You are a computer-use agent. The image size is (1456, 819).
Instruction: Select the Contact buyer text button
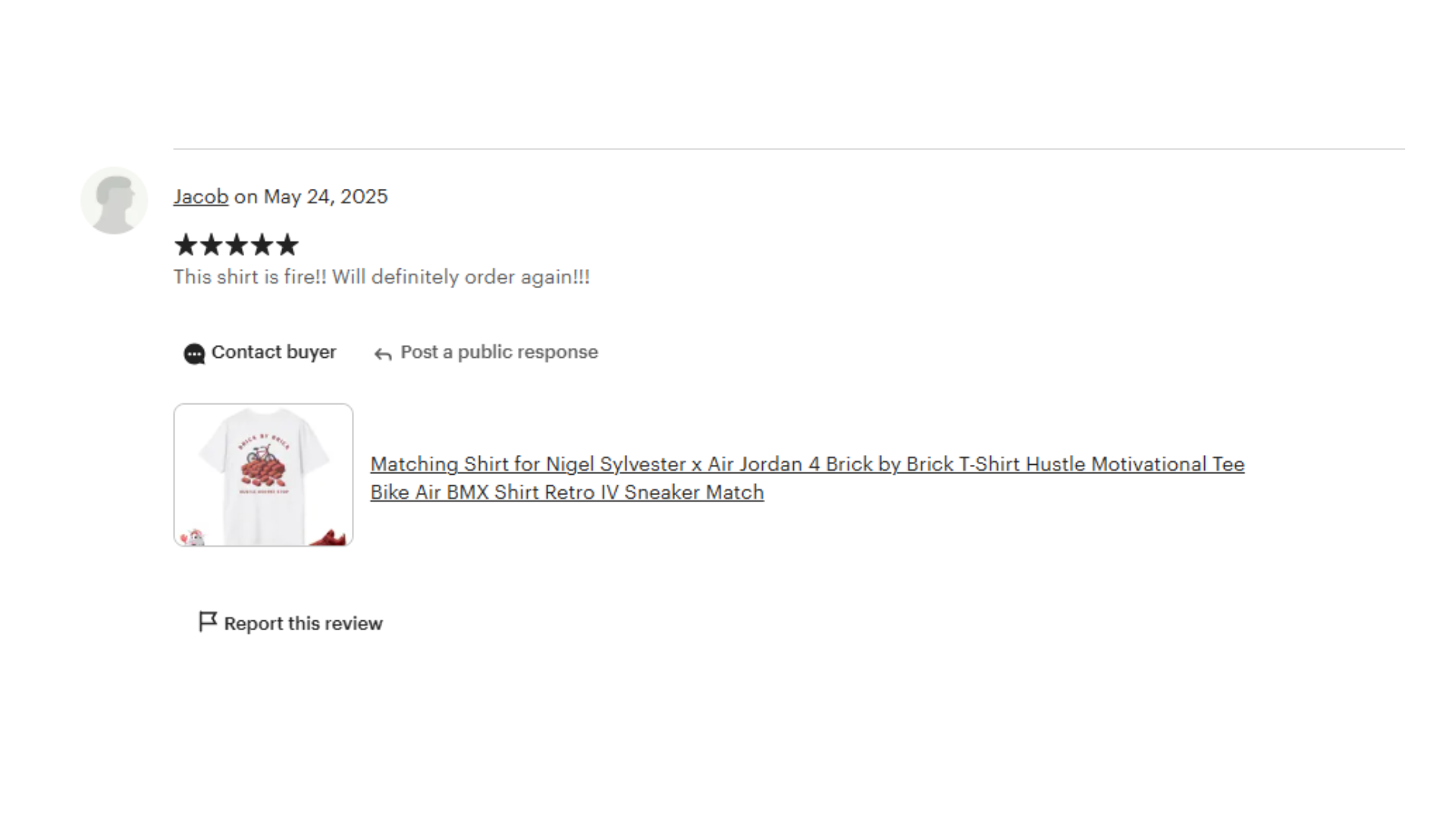[x=274, y=352]
